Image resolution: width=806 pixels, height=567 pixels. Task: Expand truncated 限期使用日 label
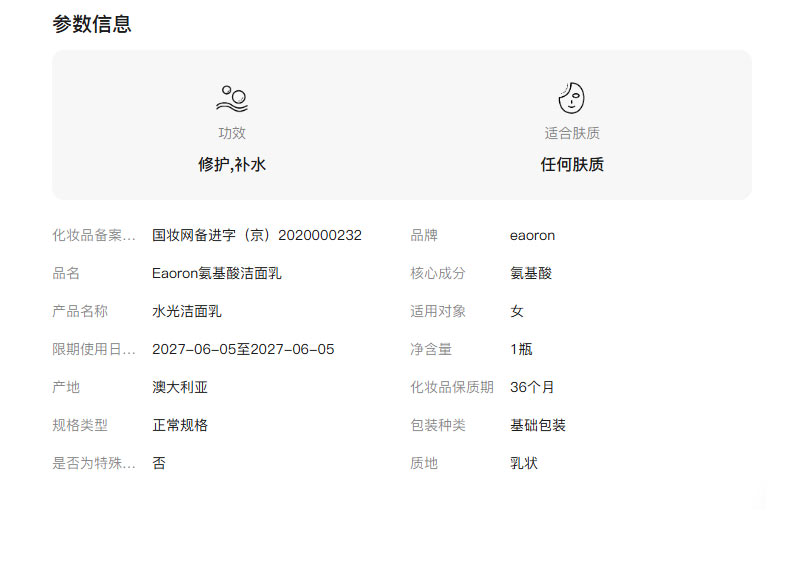[x=93, y=349]
